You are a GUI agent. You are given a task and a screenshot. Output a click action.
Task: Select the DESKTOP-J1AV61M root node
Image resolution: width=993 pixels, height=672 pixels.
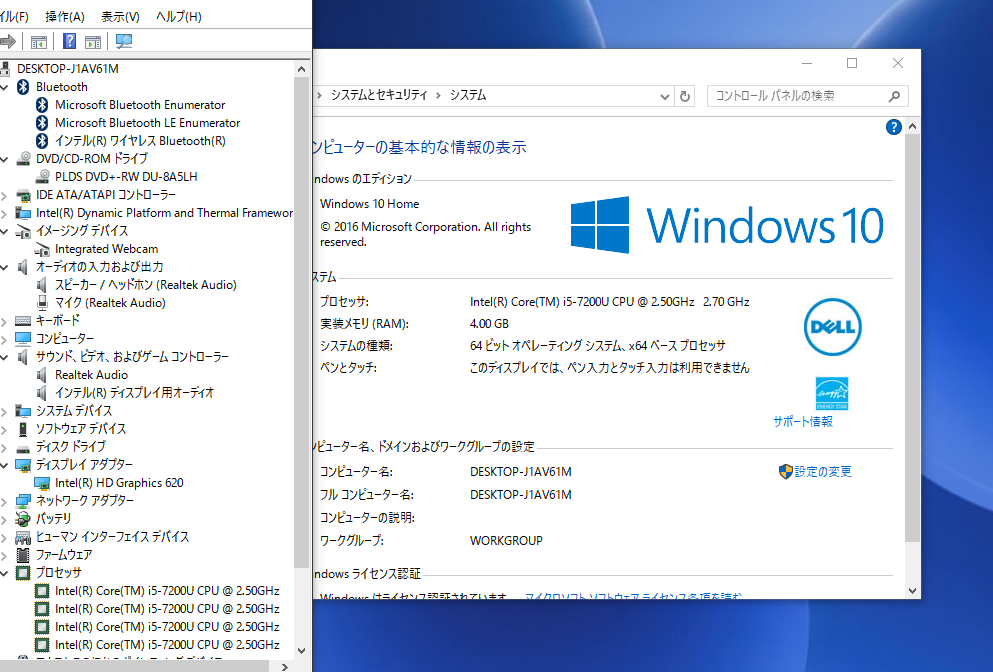pos(67,68)
